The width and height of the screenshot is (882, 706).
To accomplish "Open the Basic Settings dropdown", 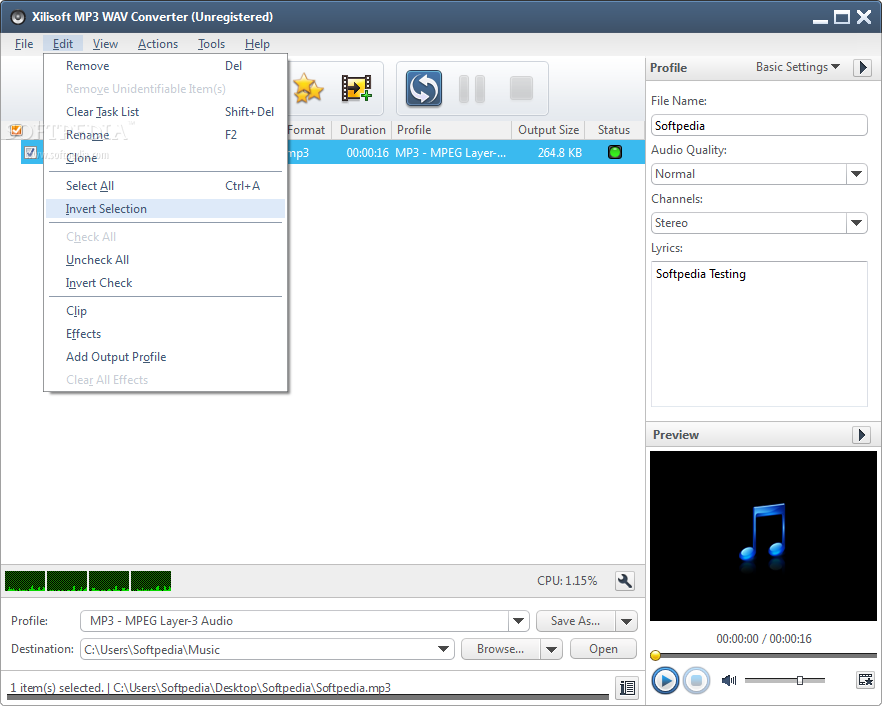I will pyautogui.click(x=798, y=67).
